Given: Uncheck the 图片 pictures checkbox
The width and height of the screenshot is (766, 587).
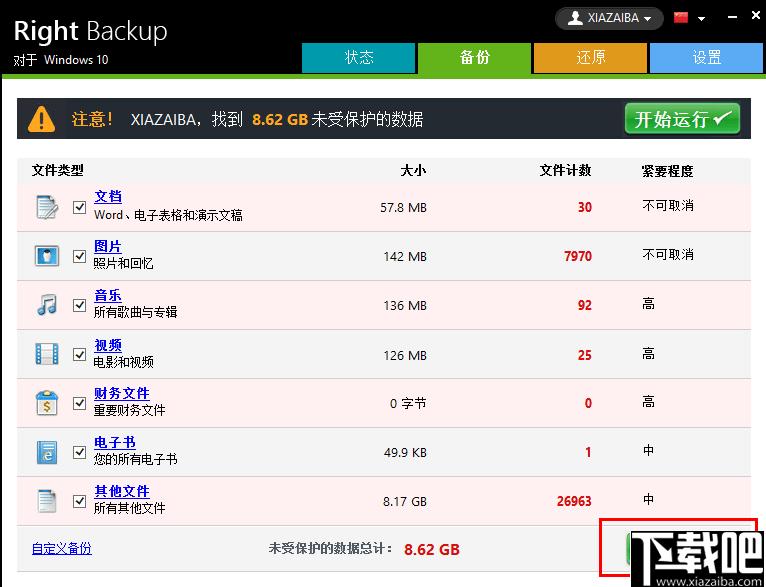Looking at the screenshot, I should point(79,256).
